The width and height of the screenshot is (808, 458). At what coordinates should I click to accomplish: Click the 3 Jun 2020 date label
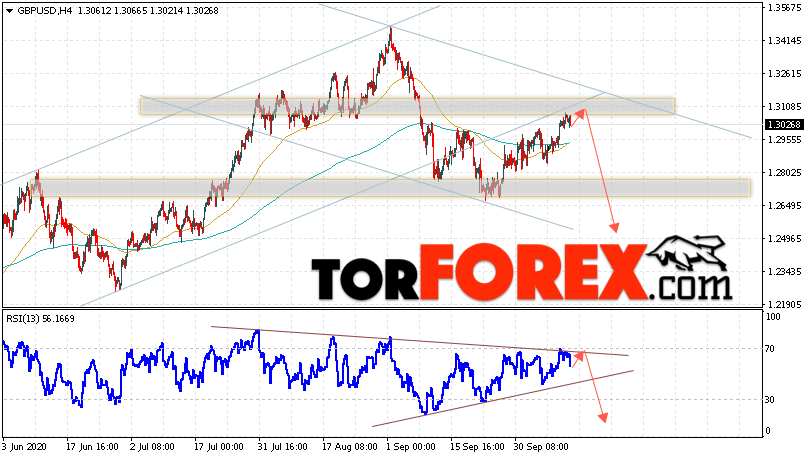click(24, 447)
